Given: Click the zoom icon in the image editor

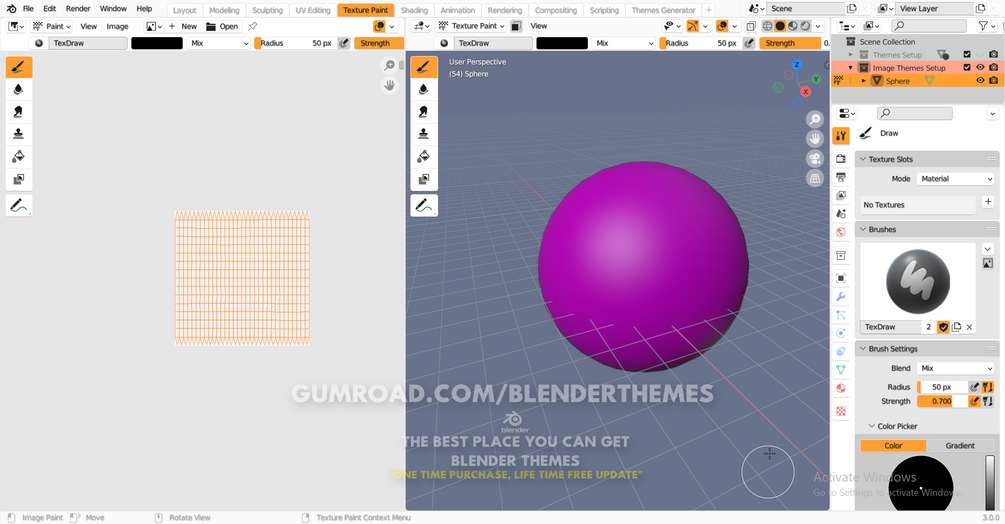Looking at the screenshot, I should [389, 65].
